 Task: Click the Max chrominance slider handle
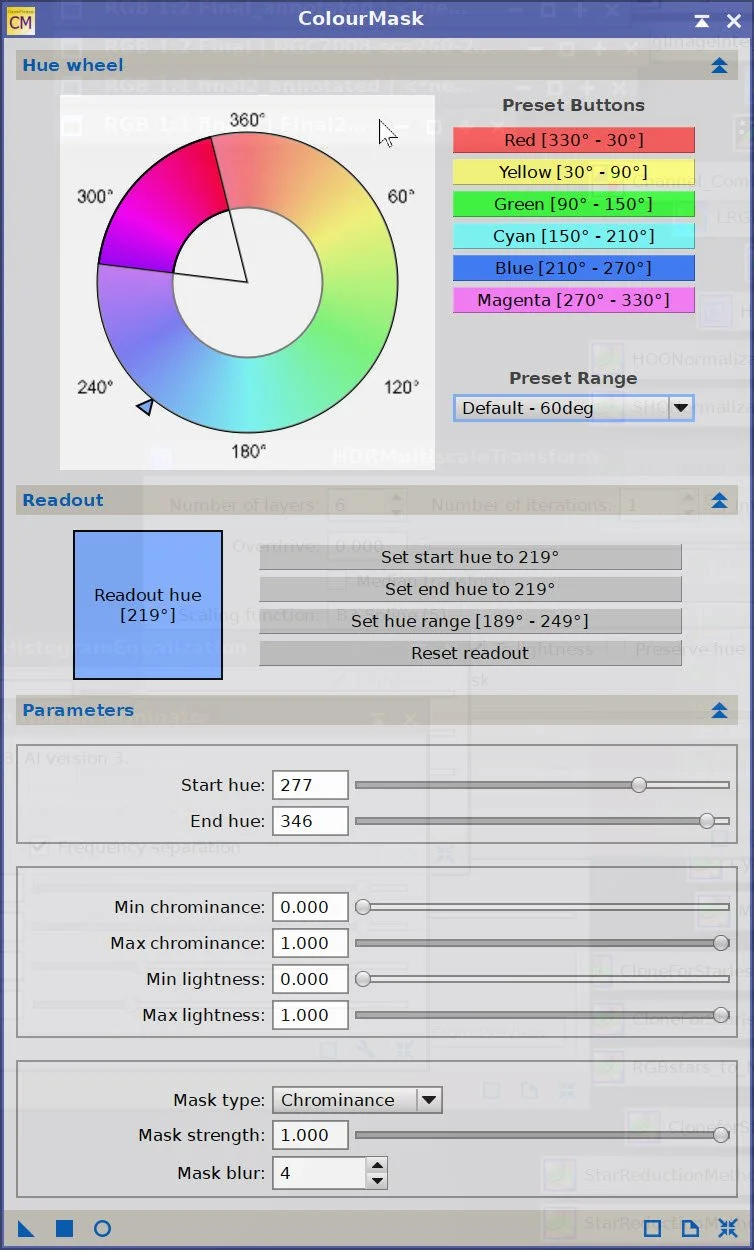point(721,943)
